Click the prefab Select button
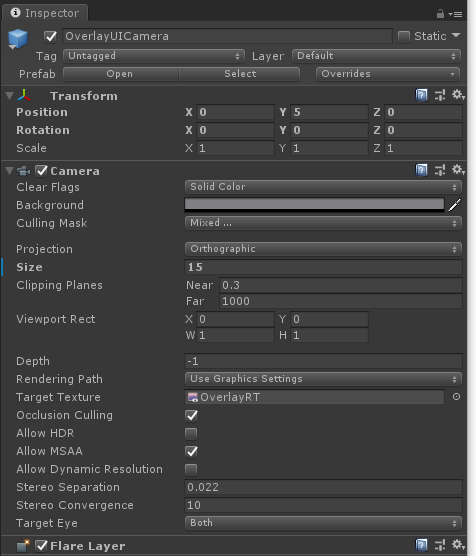The width and height of the screenshot is (476, 556). [x=239, y=74]
